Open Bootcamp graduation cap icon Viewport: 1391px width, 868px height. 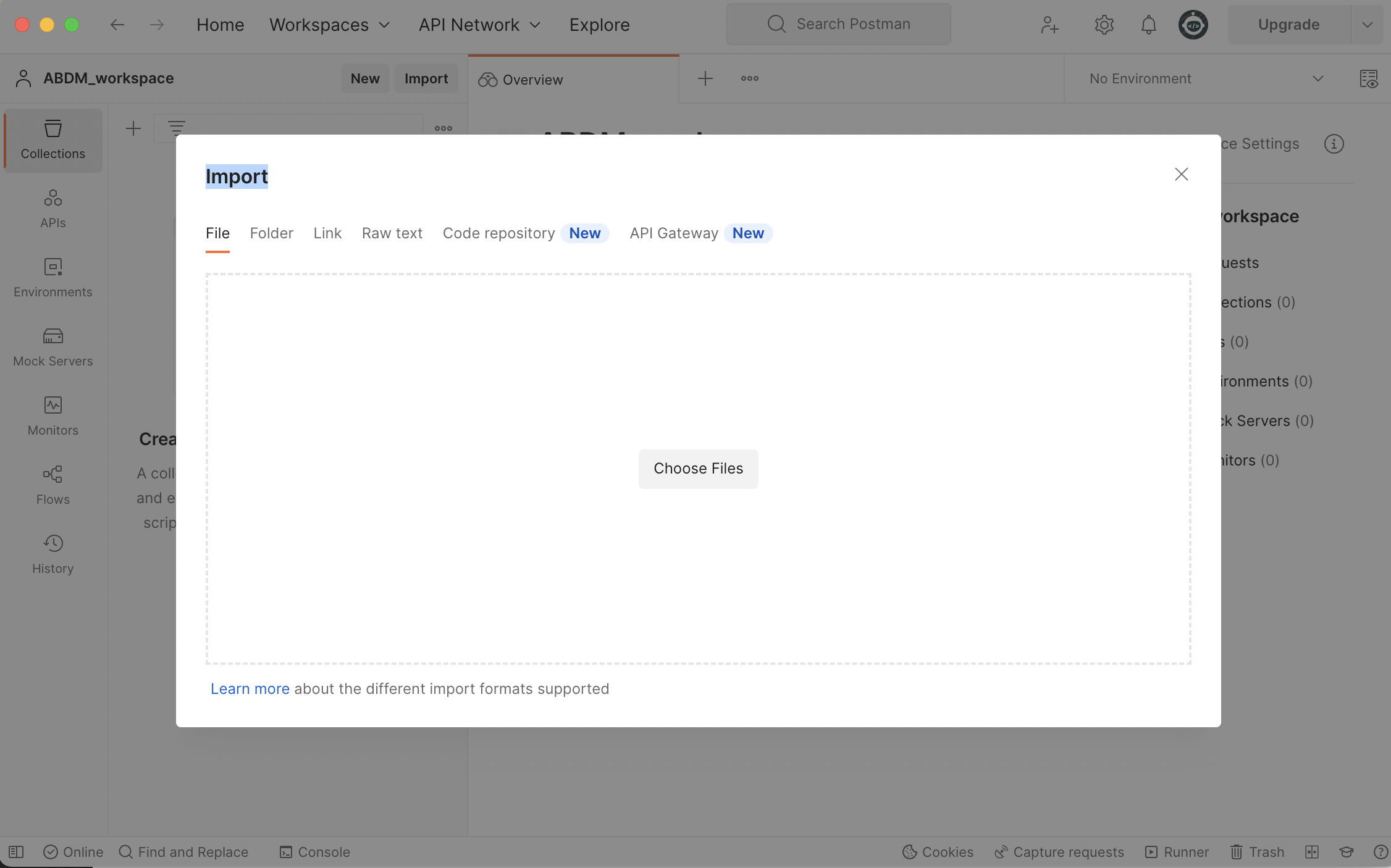[1347, 852]
